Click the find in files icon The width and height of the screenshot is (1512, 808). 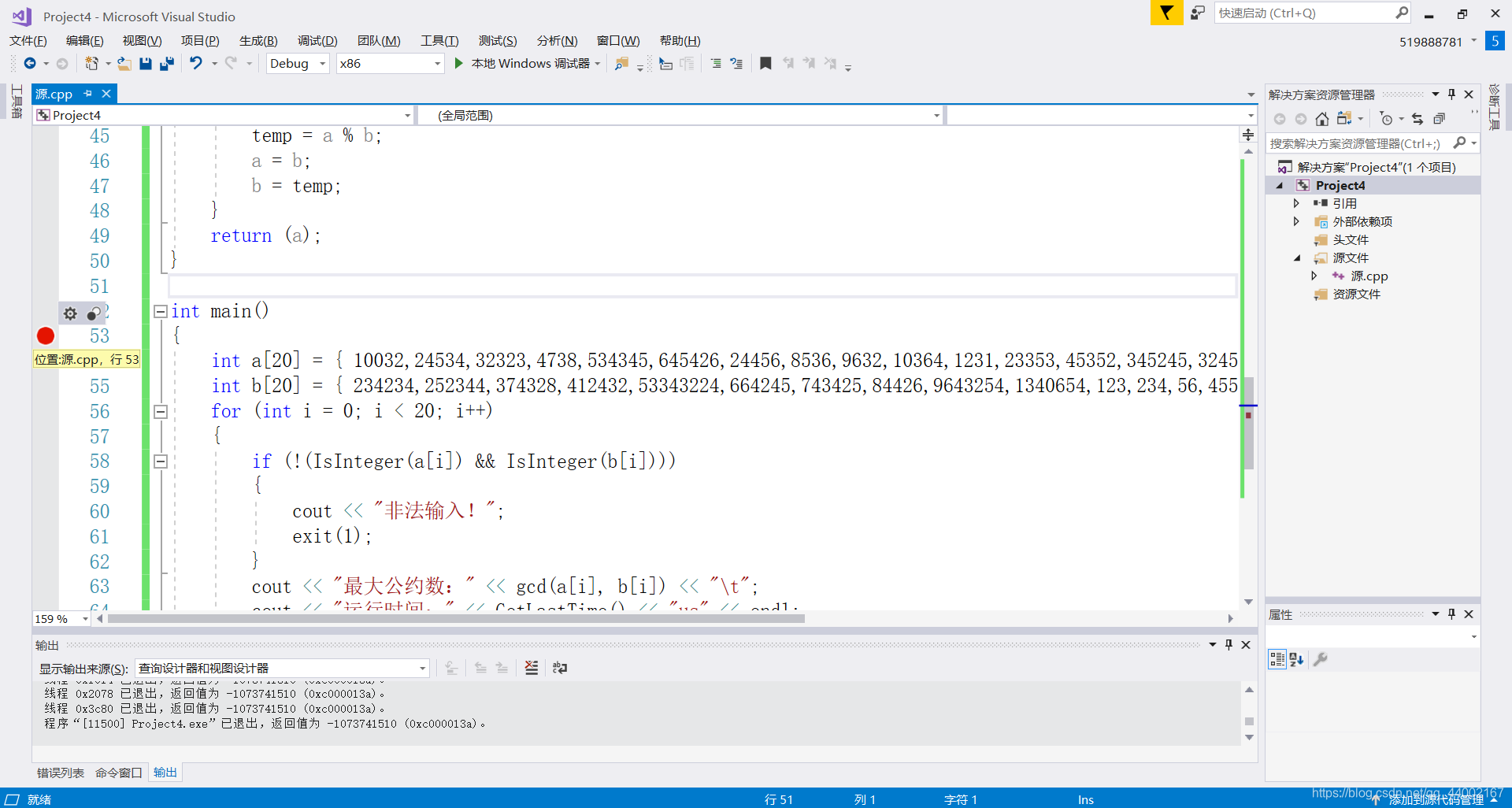[x=621, y=64]
